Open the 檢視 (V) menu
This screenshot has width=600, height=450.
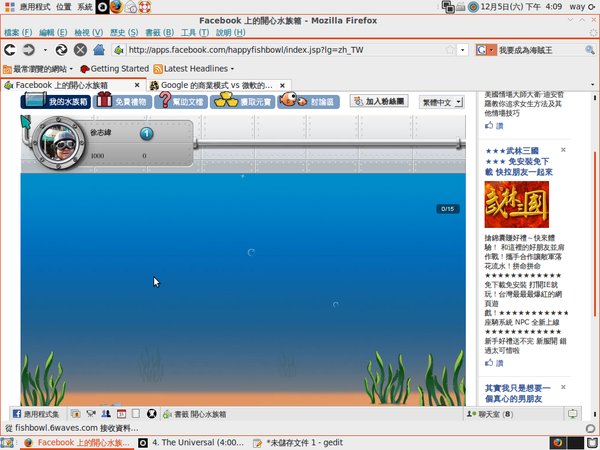(x=89, y=33)
